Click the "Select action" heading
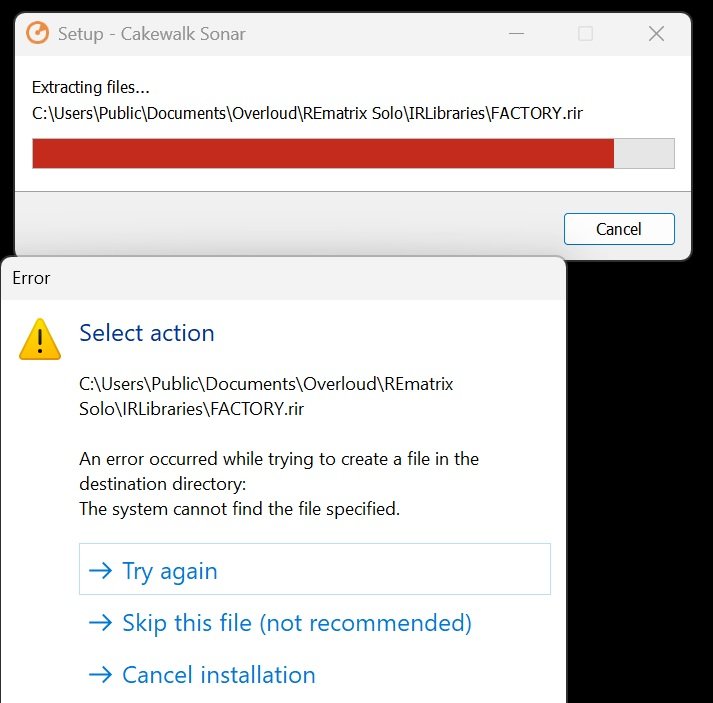Screen dimensions: 713x703 [x=146, y=333]
